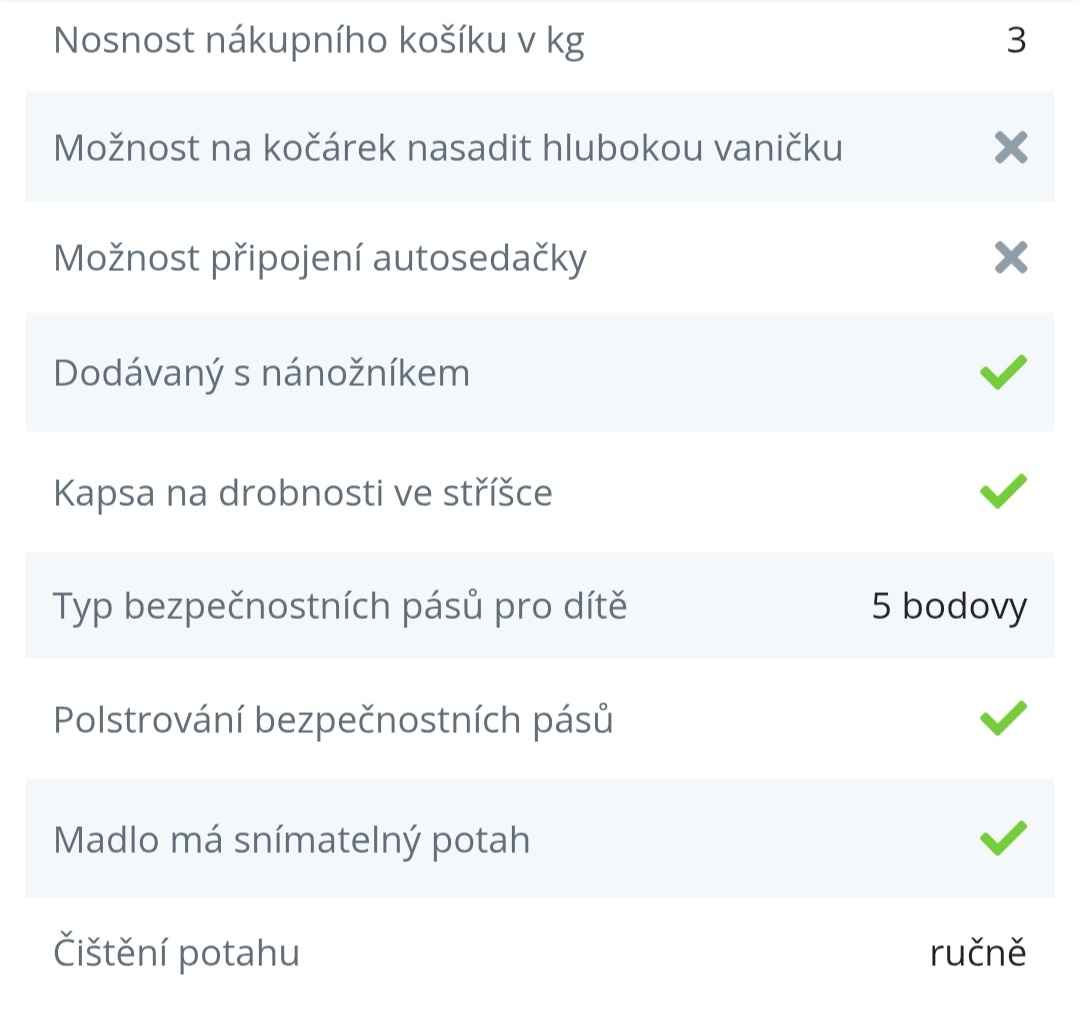The height and width of the screenshot is (1011, 1080).
Task: Click the Madlo má snímatelný potah label
Action: pyautogui.click(x=291, y=840)
